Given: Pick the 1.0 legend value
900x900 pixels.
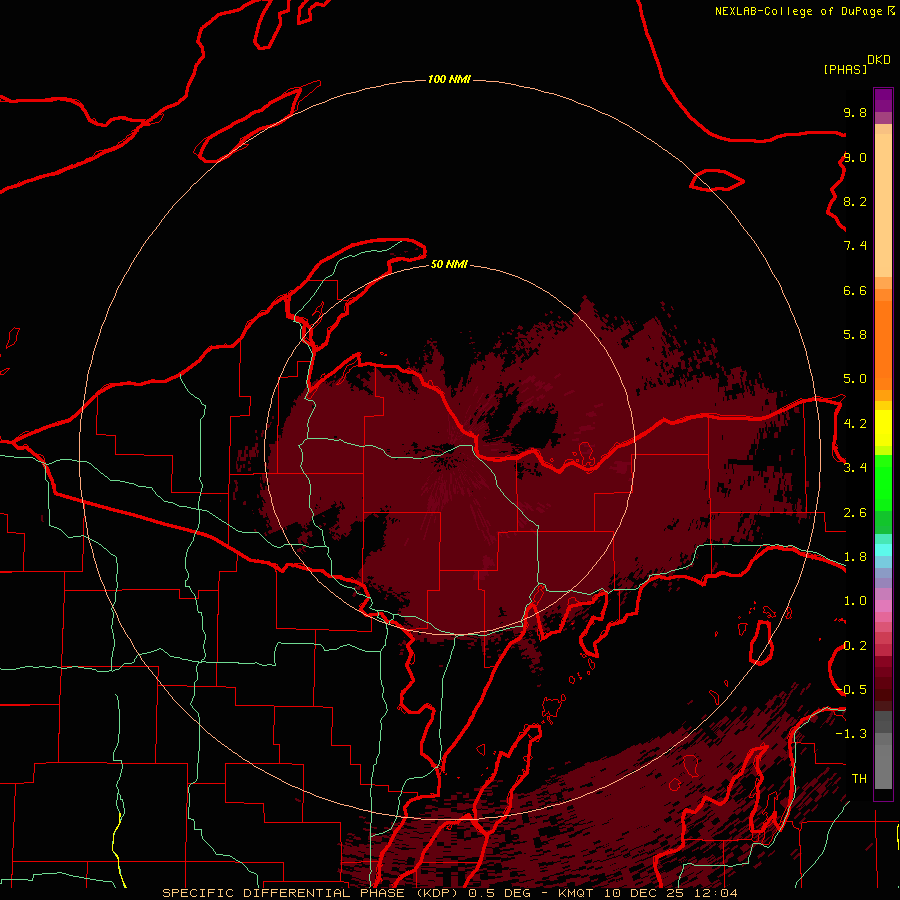Looking at the screenshot, I should click(855, 601).
